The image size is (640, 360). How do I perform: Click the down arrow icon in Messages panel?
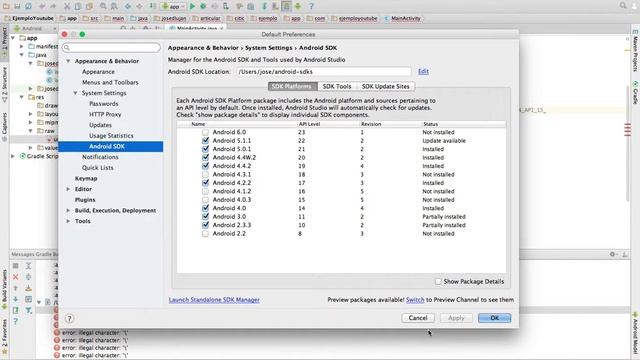(x=16, y=299)
